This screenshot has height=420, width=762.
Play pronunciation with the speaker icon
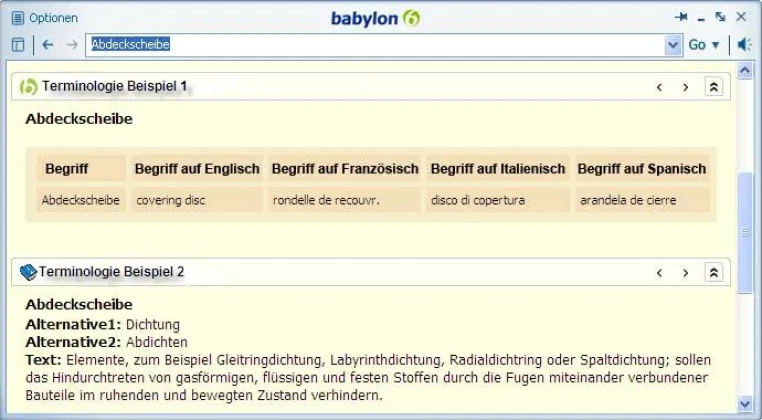pos(744,45)
